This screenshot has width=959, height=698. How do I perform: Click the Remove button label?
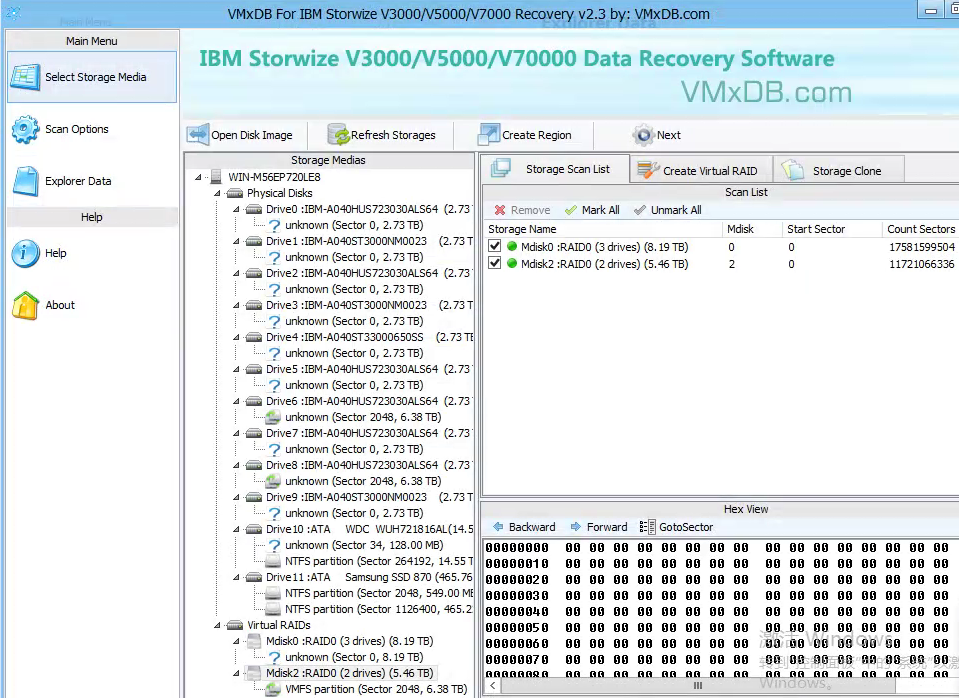click(x=531, y=210)
